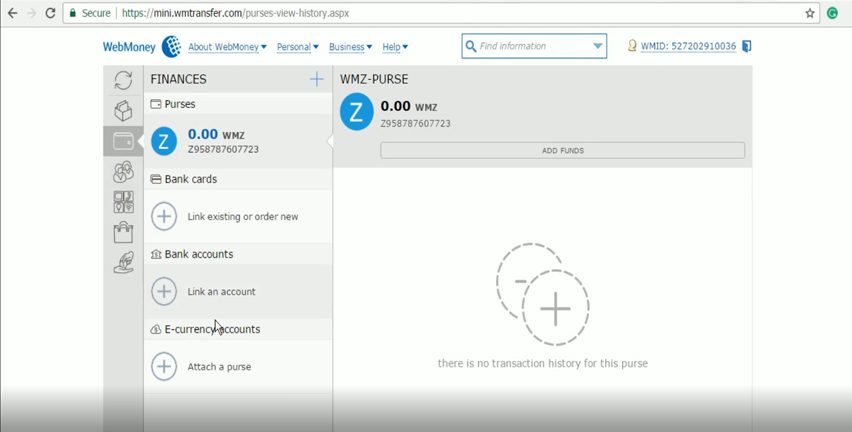Open the About WebMoney dropdown menu
Screen dimensions: 852x432
coord(227,47)
